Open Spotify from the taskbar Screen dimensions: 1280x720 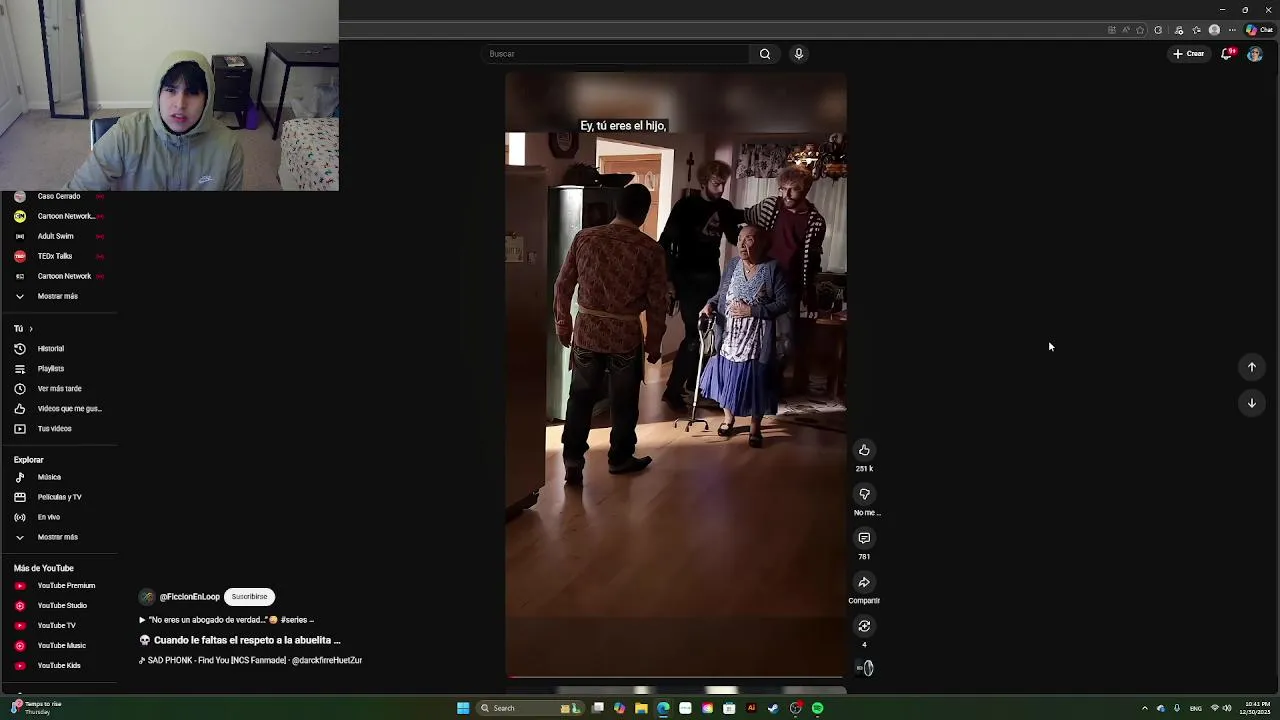[x=817, y=708]
